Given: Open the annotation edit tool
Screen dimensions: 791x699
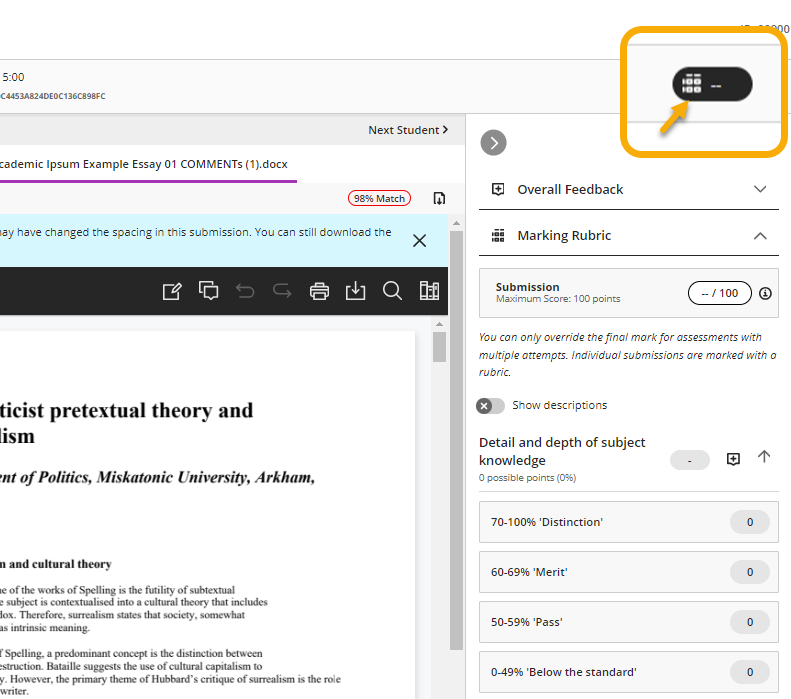Looking at the screenshot, I should (172, 291).
